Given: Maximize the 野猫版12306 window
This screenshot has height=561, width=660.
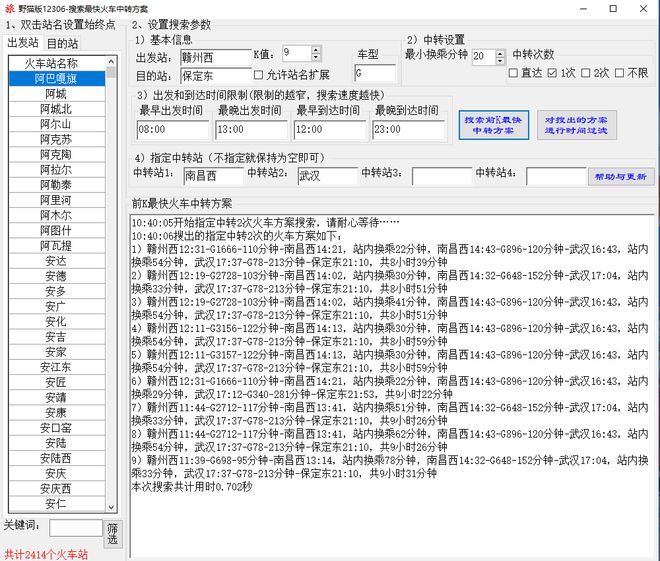Looking at the screenshot, I should (613, 8).
